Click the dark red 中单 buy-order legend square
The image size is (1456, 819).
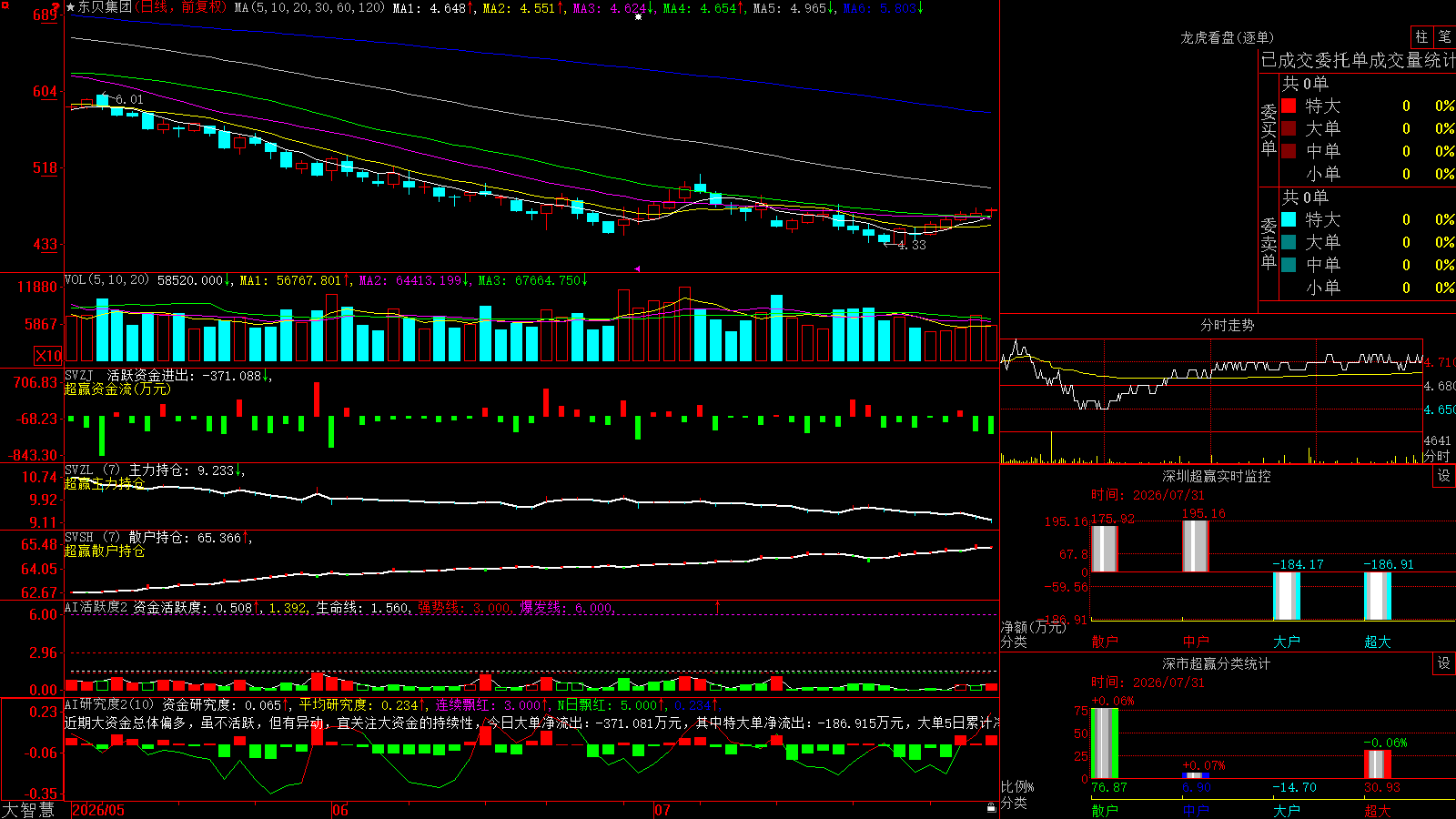(1289, 151)
